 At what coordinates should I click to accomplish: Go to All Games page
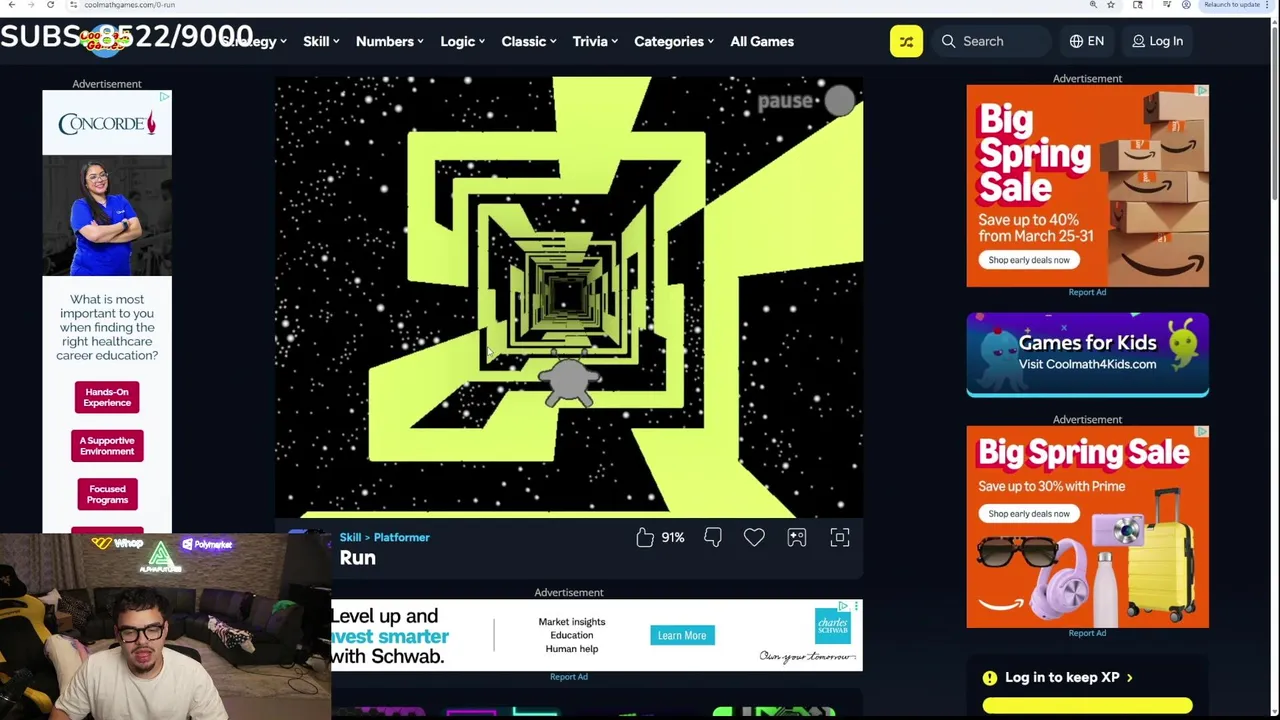coord(762,41)
